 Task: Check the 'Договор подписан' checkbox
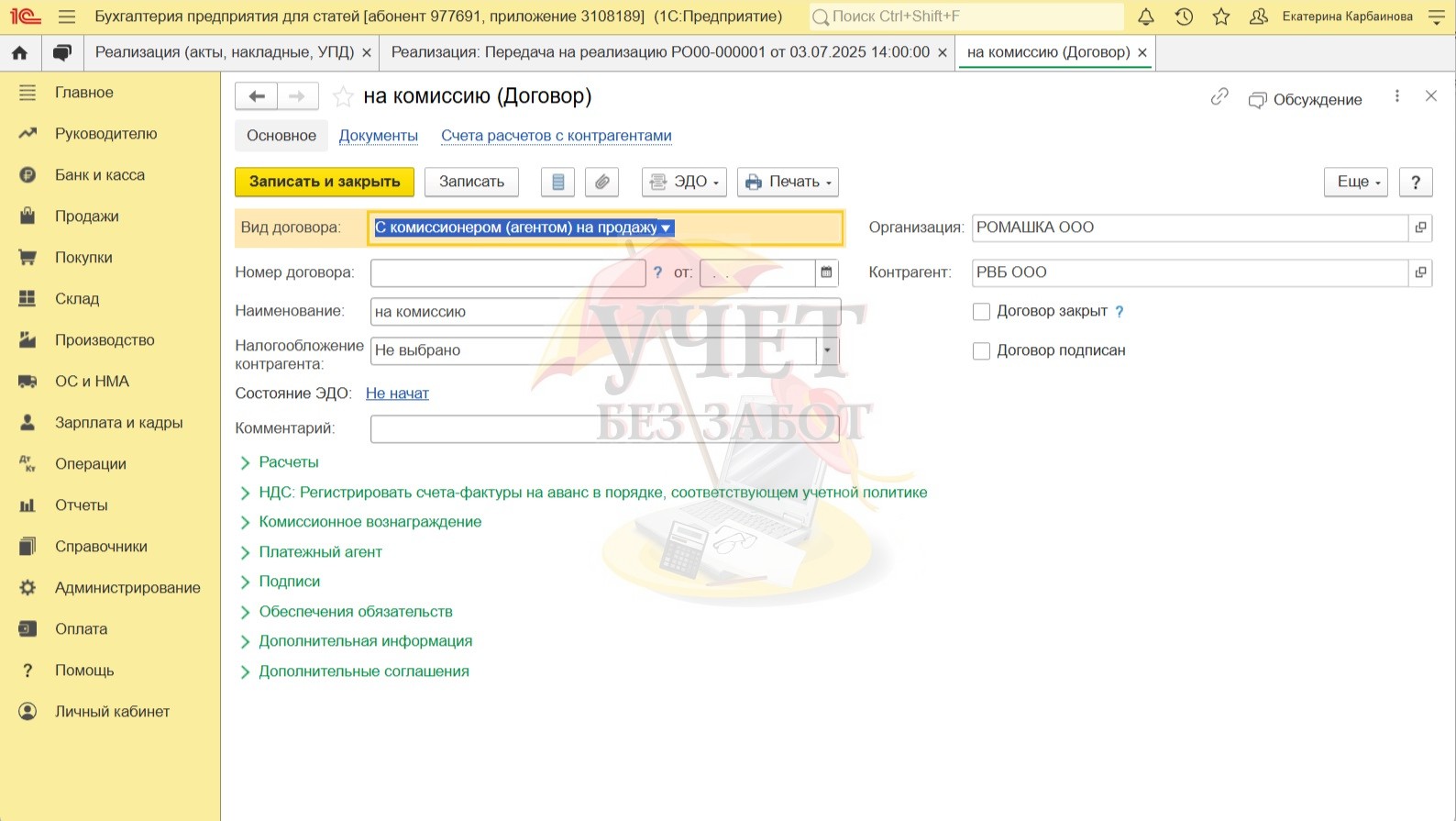coord(981,350)
